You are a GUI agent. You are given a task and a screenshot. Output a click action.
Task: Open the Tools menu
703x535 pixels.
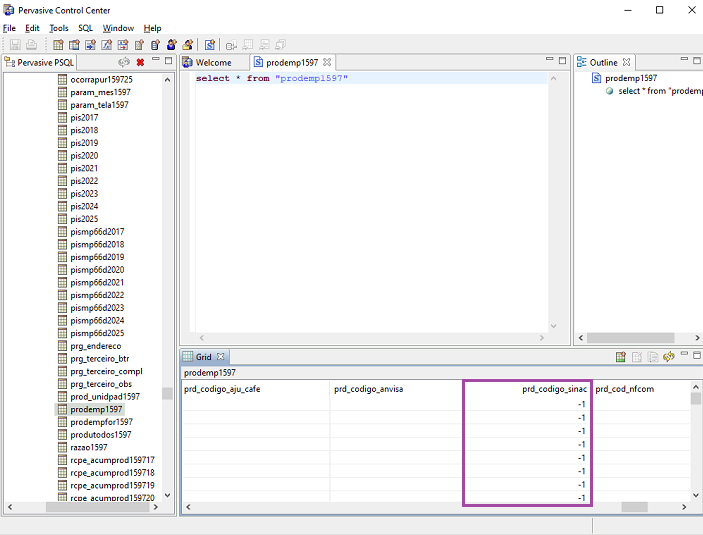pos(59,28)
